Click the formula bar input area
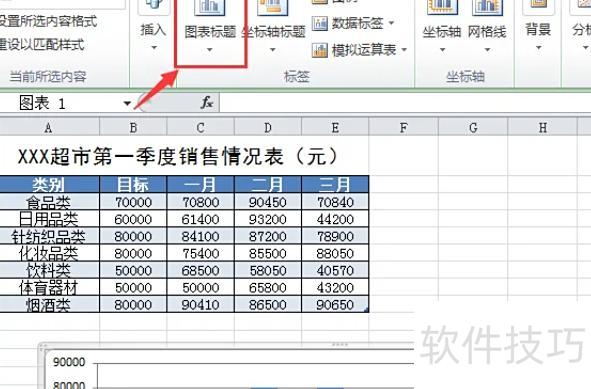Screen dimensions: 591x389 [x=405, y=103]
